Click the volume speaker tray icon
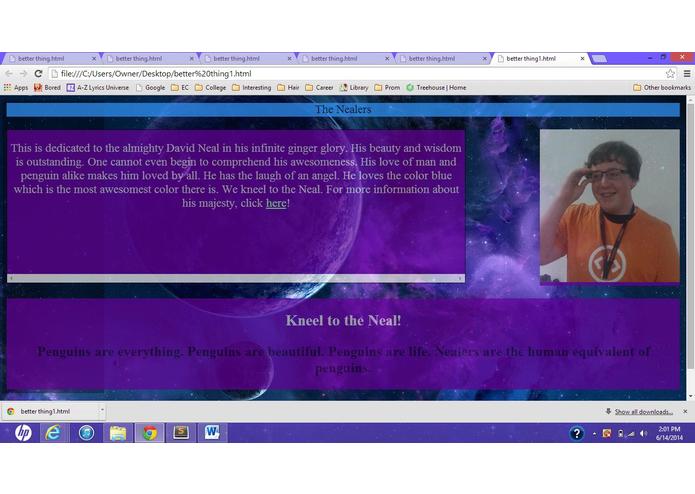This screenshot has height=494, width=695. (x=643, y=433)
